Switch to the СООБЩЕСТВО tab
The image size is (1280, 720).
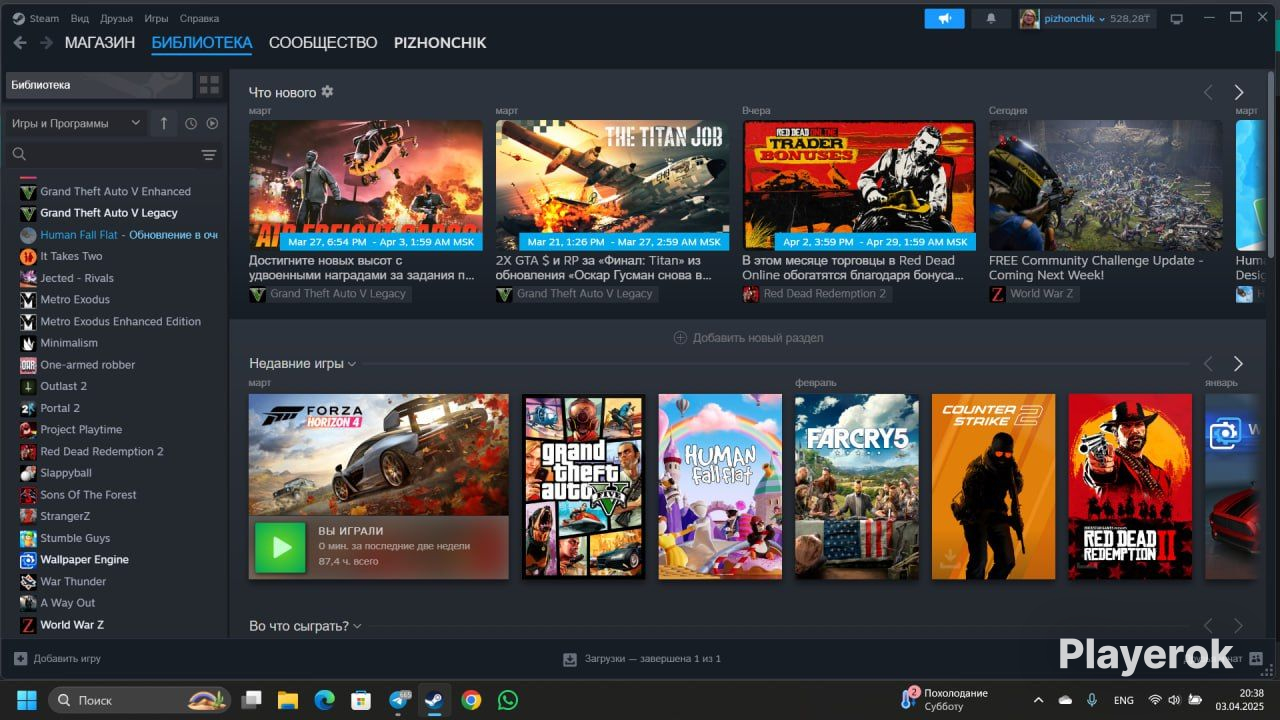[323, 43]
